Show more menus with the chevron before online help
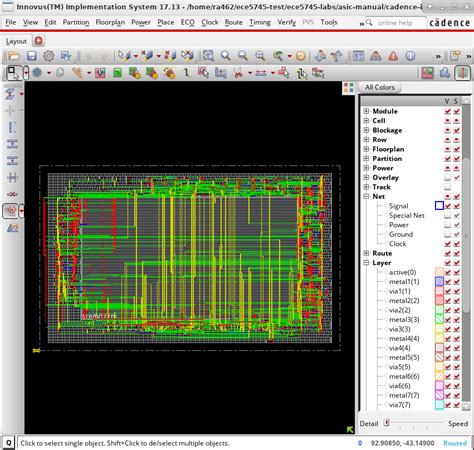The height and width of the screenshot is (450, 474). [362, 23]
